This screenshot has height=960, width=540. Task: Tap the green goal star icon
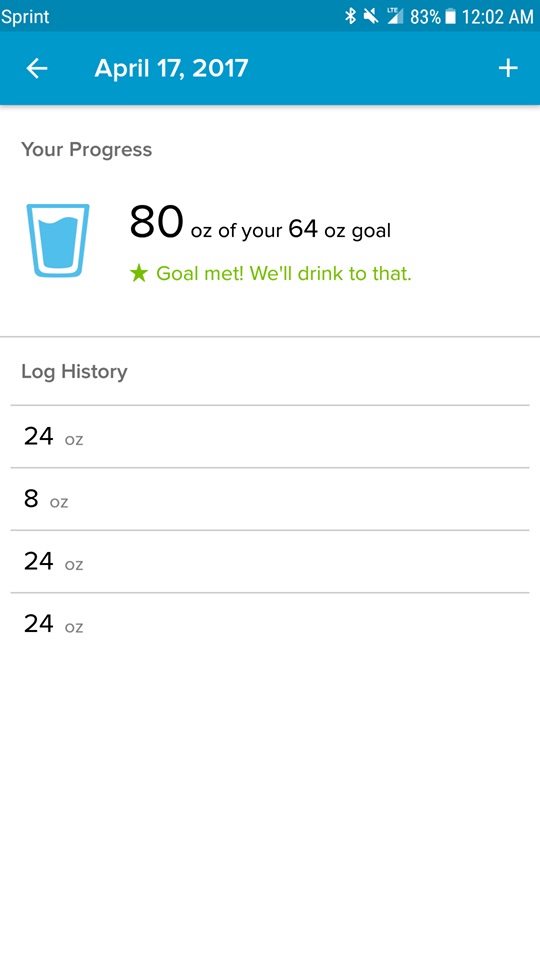click(139, 273)
